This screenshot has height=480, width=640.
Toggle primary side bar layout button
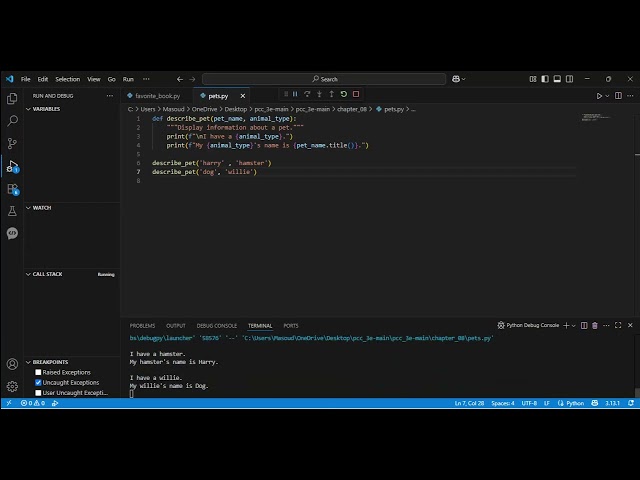click(545, 79)
